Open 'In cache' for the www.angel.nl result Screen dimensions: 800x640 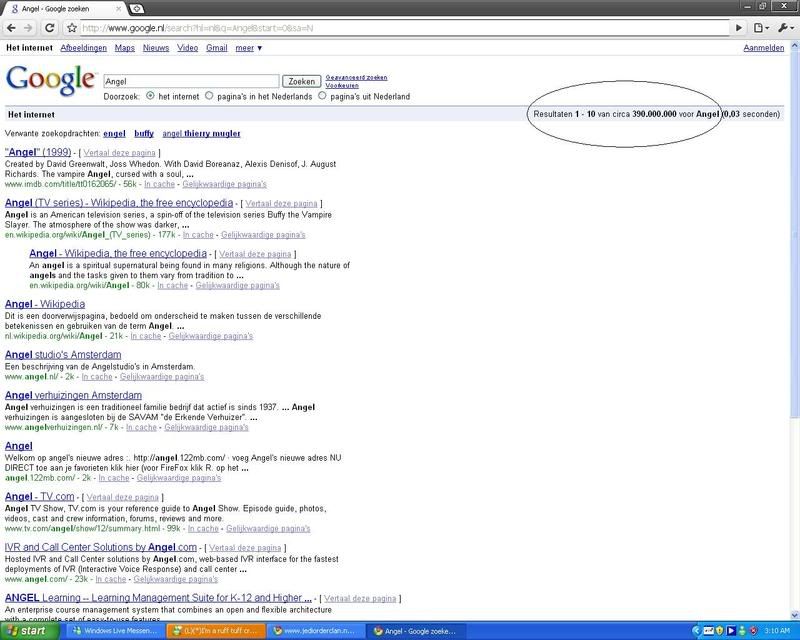click(97, 377)
